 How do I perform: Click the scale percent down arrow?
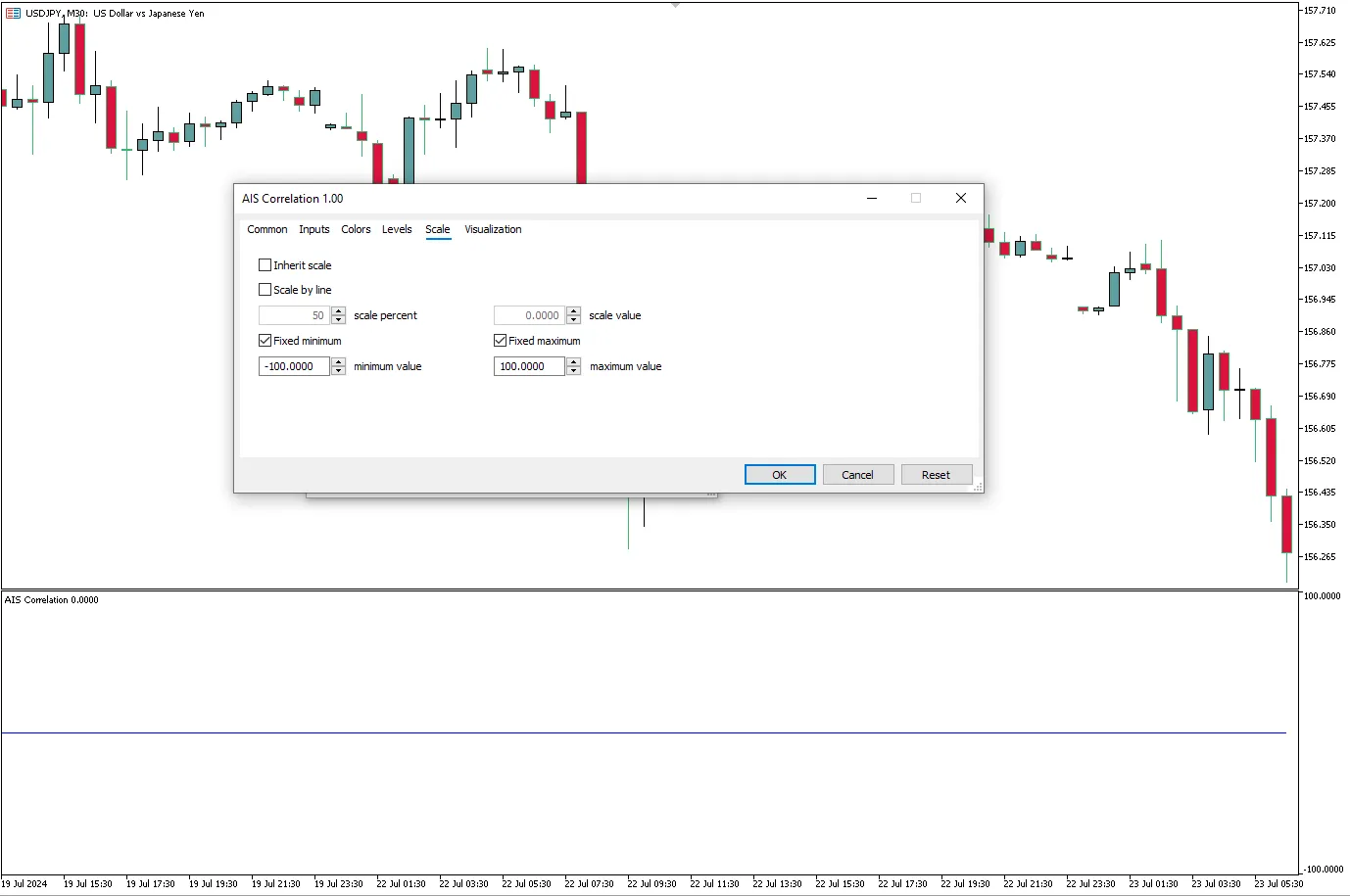pyautogui.click(x=339, y=320)
